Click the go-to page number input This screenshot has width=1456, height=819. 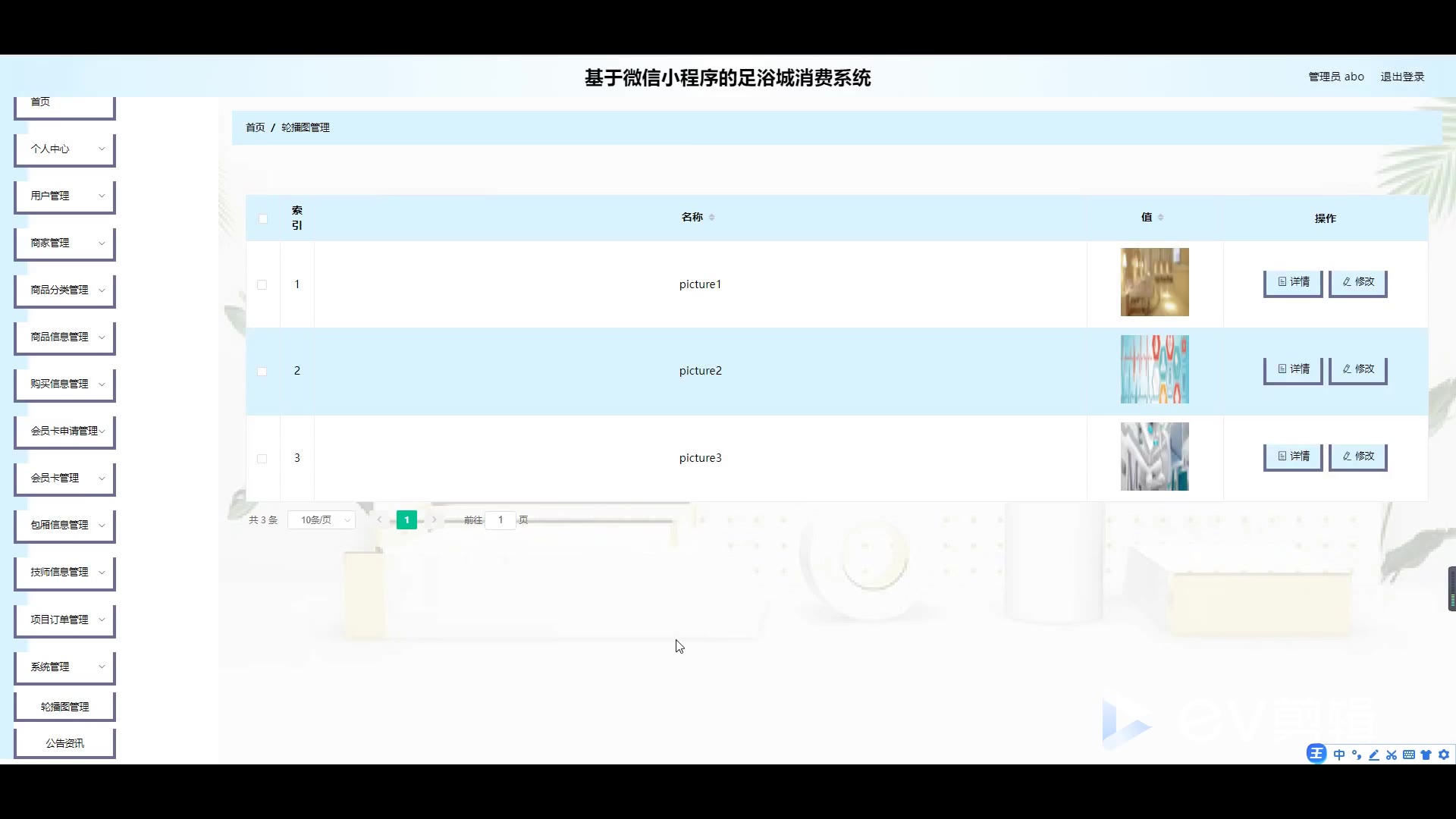coord(500,520)
